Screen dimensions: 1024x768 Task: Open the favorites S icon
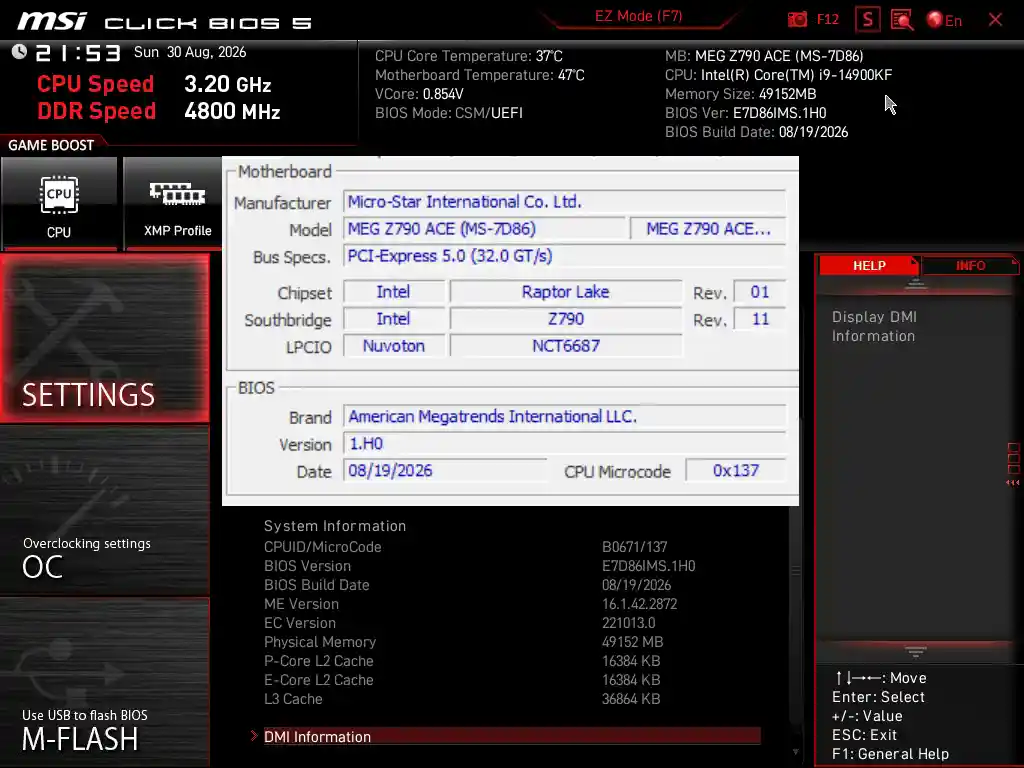click(867, 20)
